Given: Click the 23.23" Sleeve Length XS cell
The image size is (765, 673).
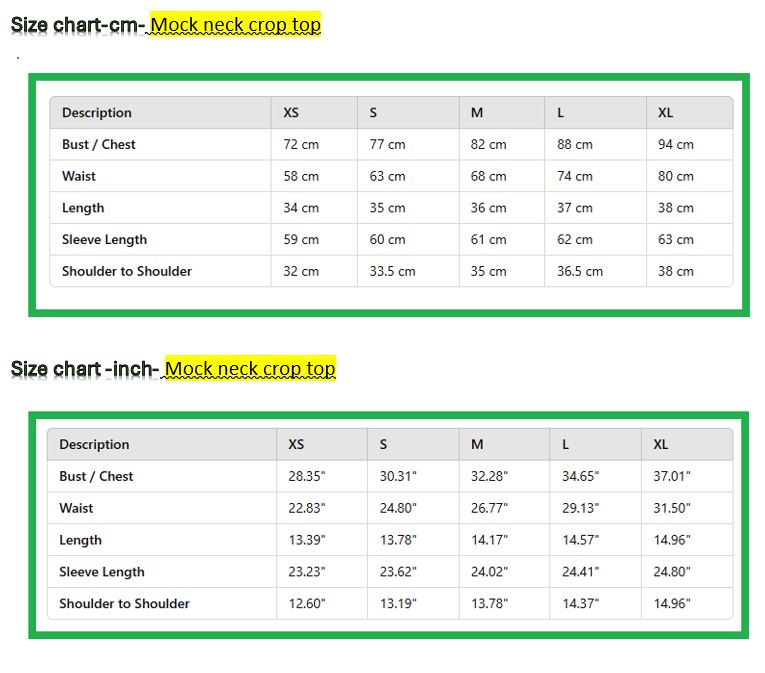Looking at the screenshot, I should [306, 572].
